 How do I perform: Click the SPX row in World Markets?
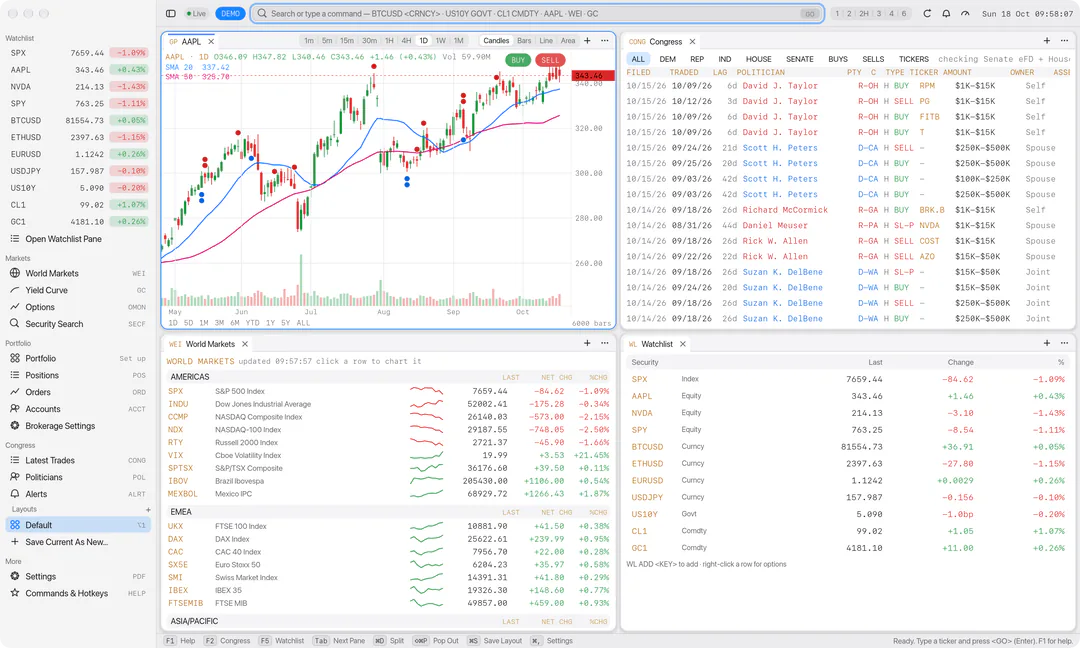389,391
